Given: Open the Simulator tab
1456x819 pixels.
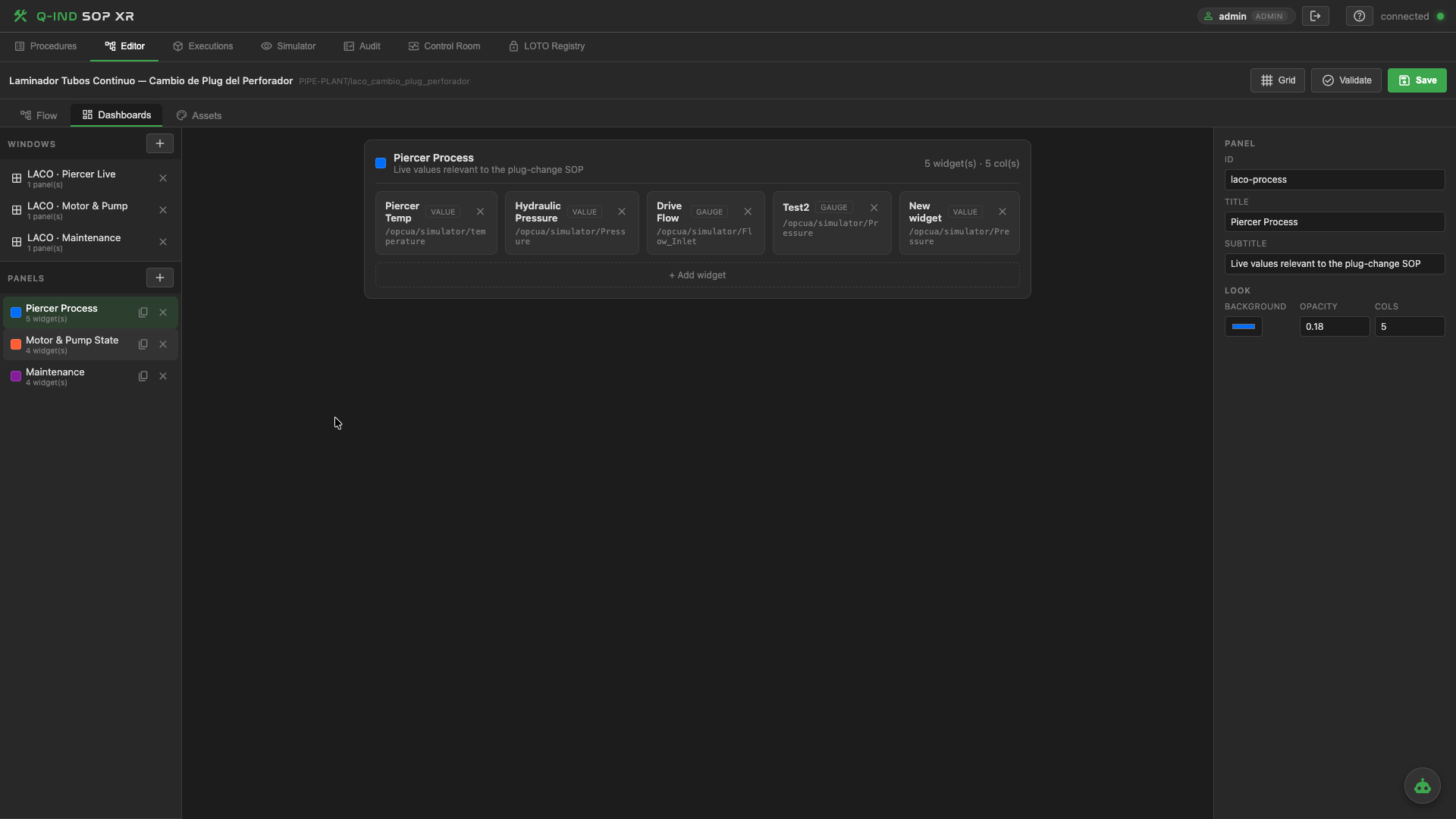Looking at the screenshot, I should pyautogui.click(x=288, y=46).
